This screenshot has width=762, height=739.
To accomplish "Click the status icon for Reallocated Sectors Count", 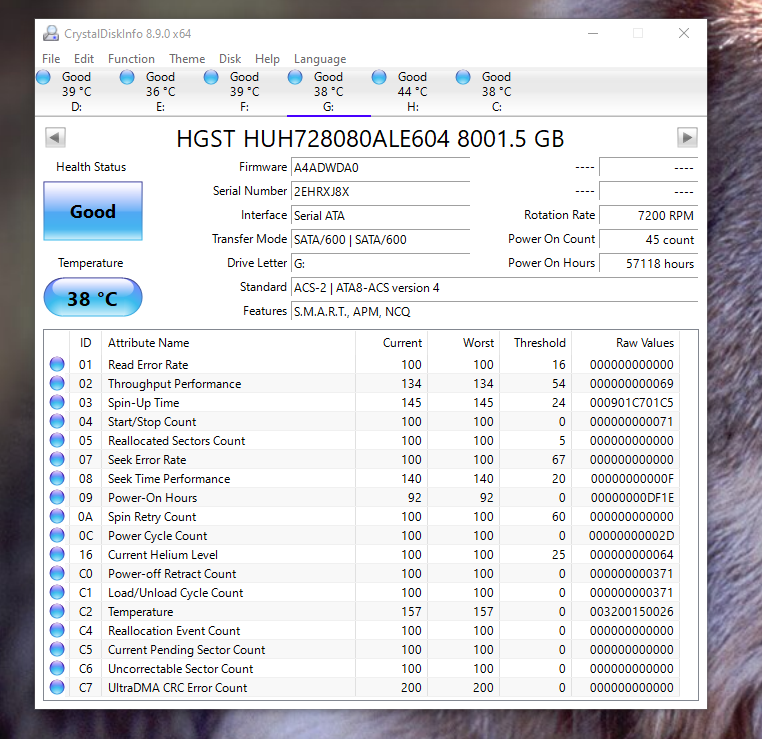I will point(57,440).
